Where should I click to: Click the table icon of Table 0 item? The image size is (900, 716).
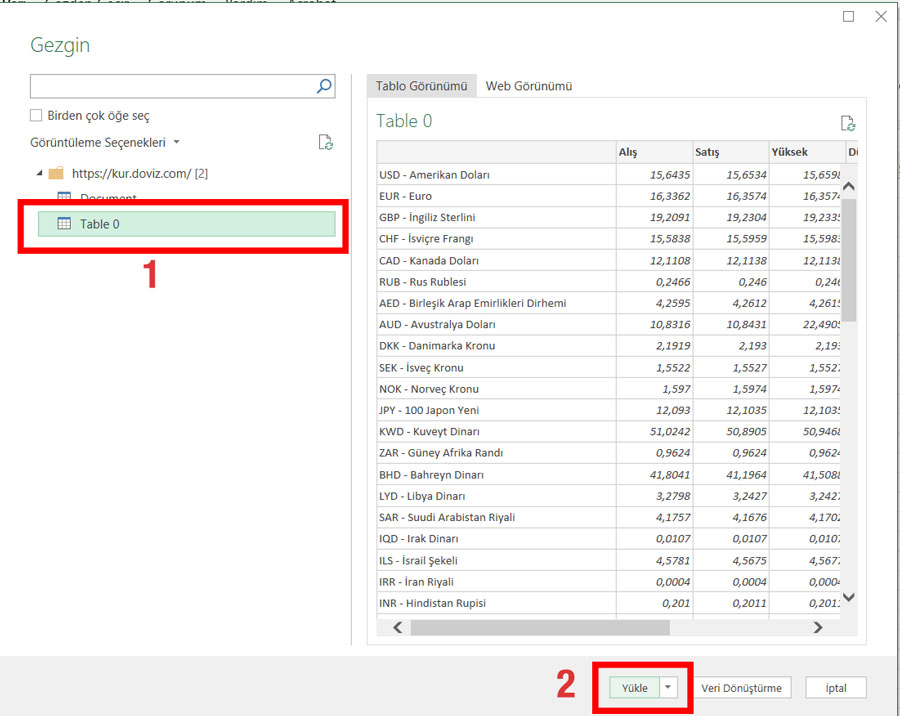coord(64,223)
